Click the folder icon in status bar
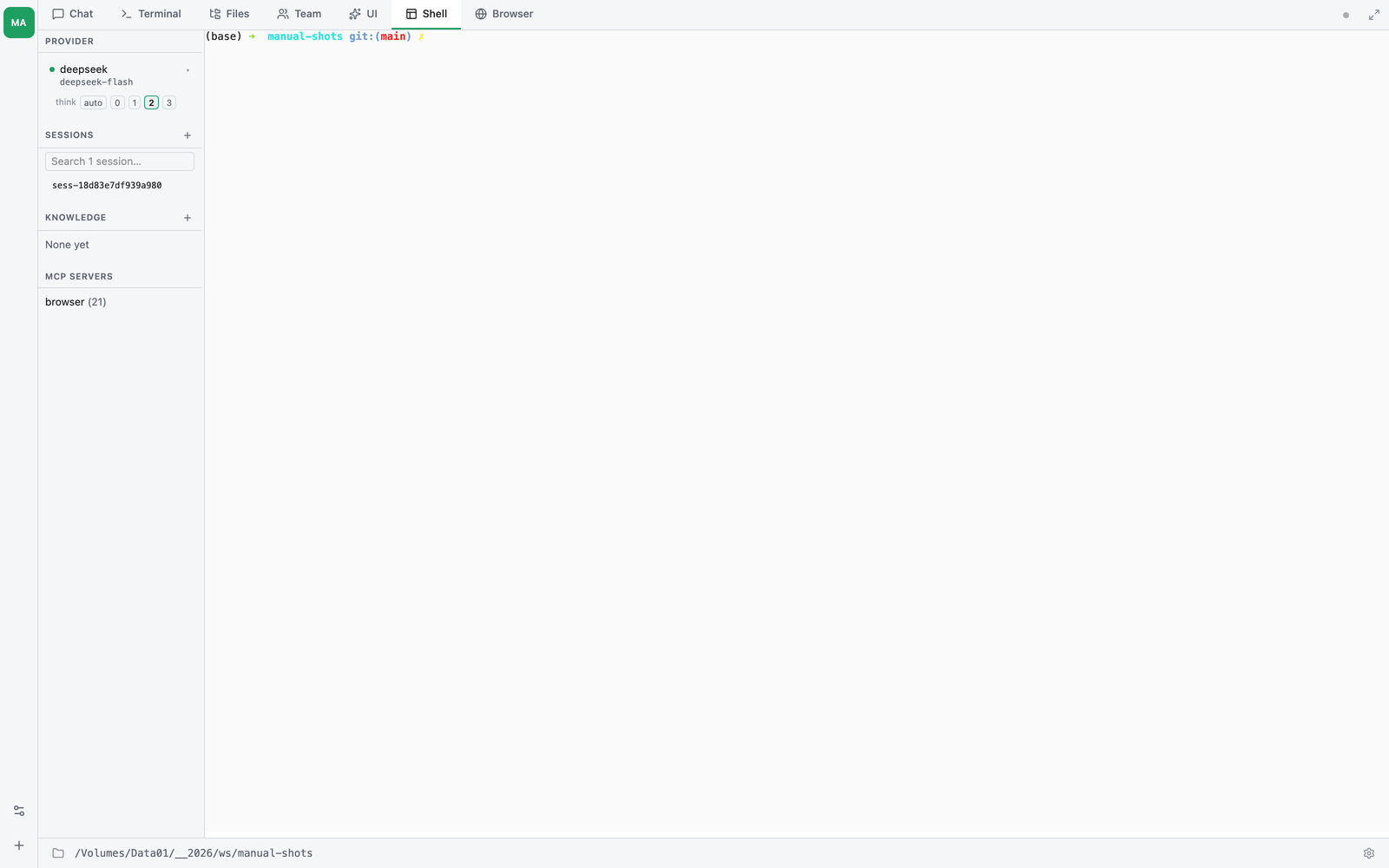Screen dimensions: 1389x868 58,853
